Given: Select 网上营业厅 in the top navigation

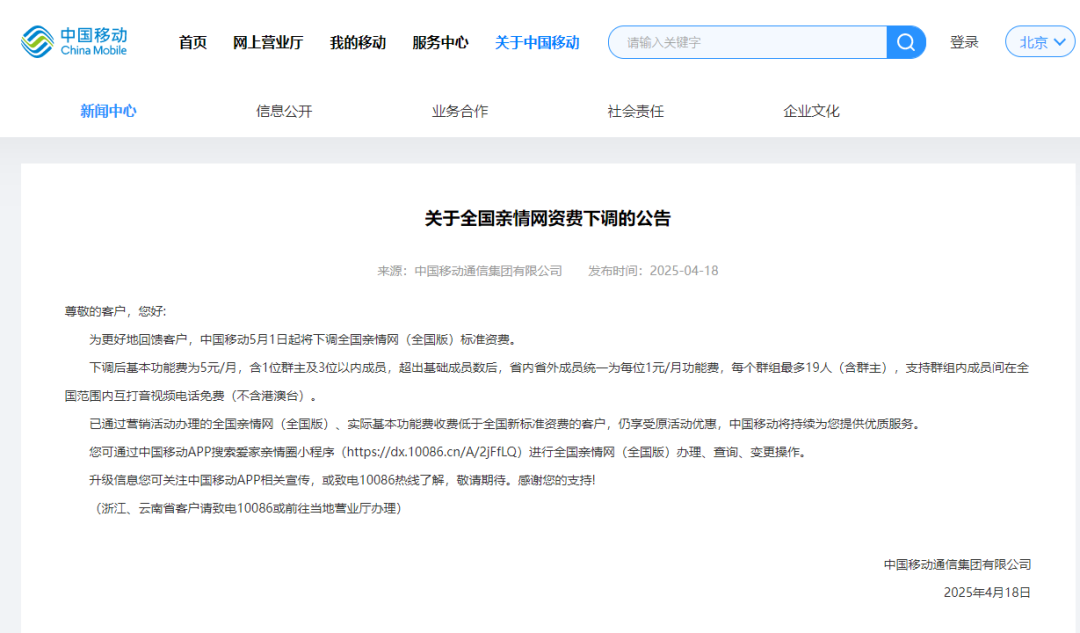Looking at the screenshot, I should tap(268, 42).
